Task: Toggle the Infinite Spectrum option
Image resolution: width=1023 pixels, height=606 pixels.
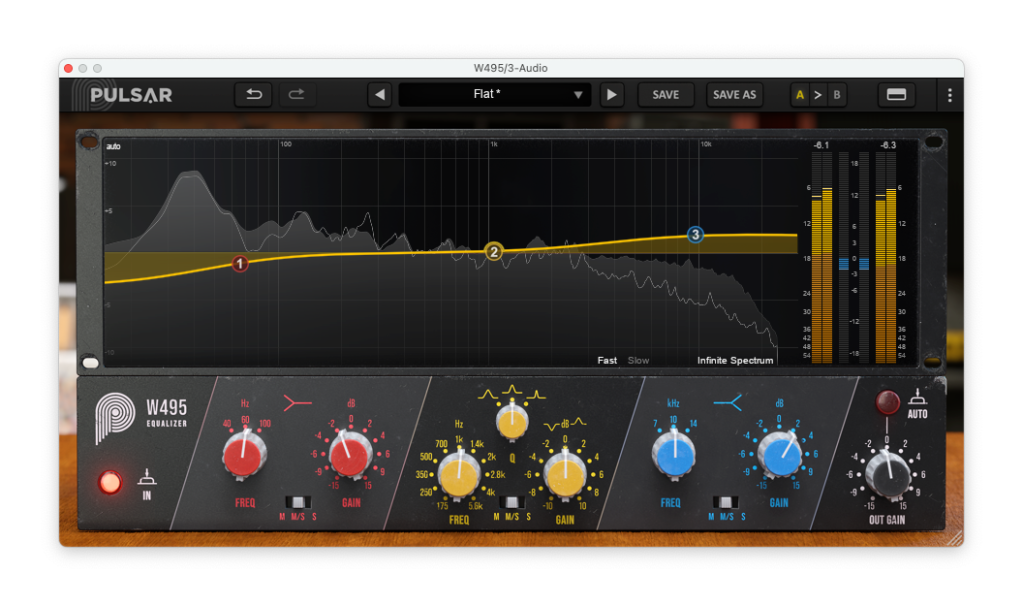Action: [x=735, y=360]
